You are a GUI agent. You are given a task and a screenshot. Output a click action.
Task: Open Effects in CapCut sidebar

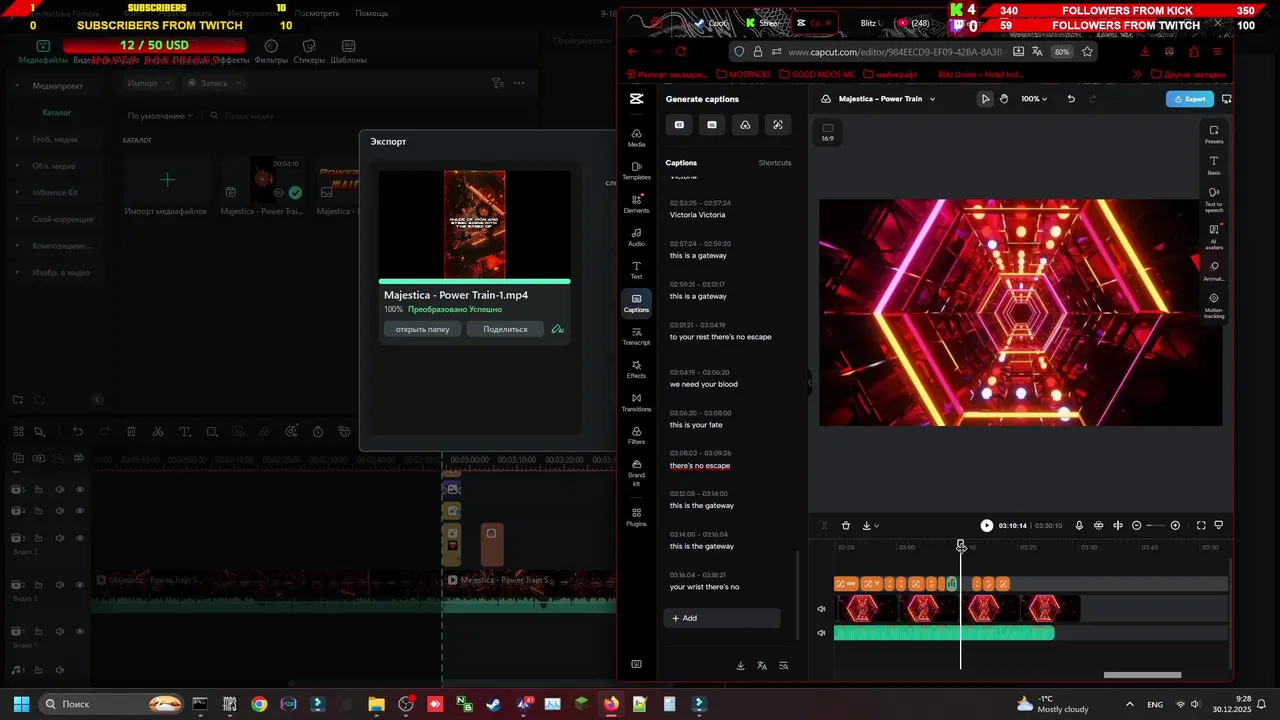tap(636, 369)
